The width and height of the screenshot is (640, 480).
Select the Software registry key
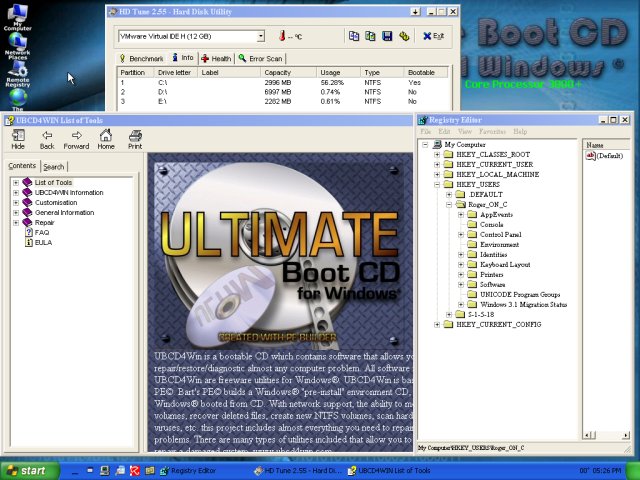tap(487, 284)
